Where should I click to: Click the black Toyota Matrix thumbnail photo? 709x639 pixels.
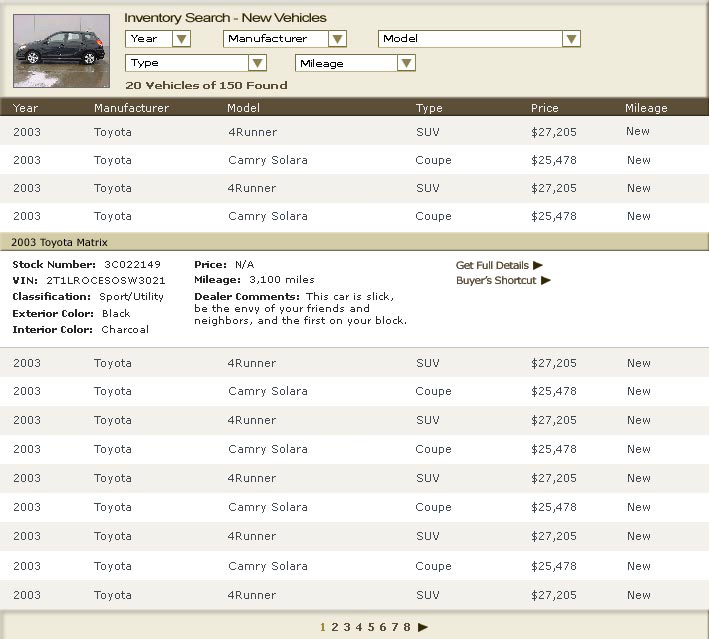tap(61, 51)
